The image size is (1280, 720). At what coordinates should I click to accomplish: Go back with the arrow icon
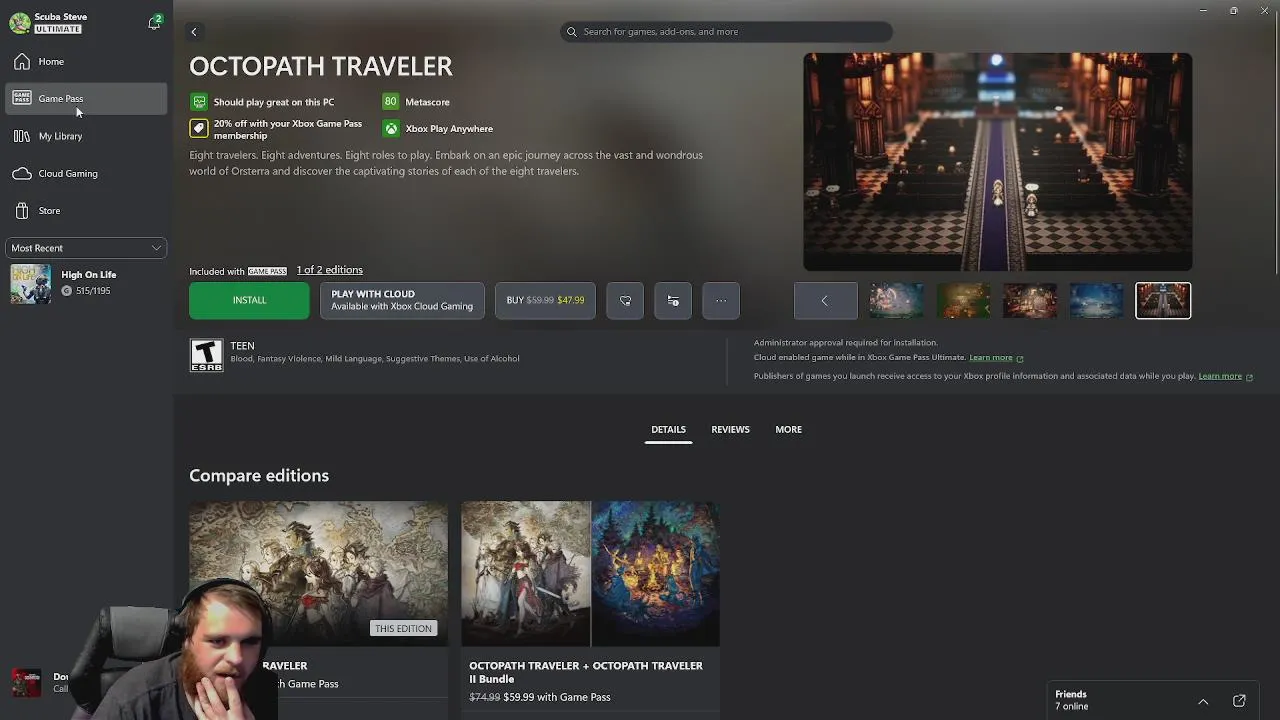[x=194, y=32]
